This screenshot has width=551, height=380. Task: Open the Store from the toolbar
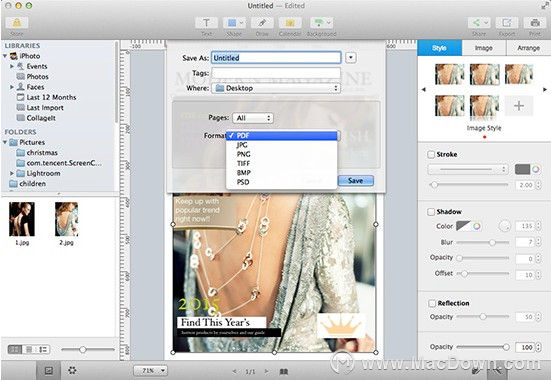point(17,23)
